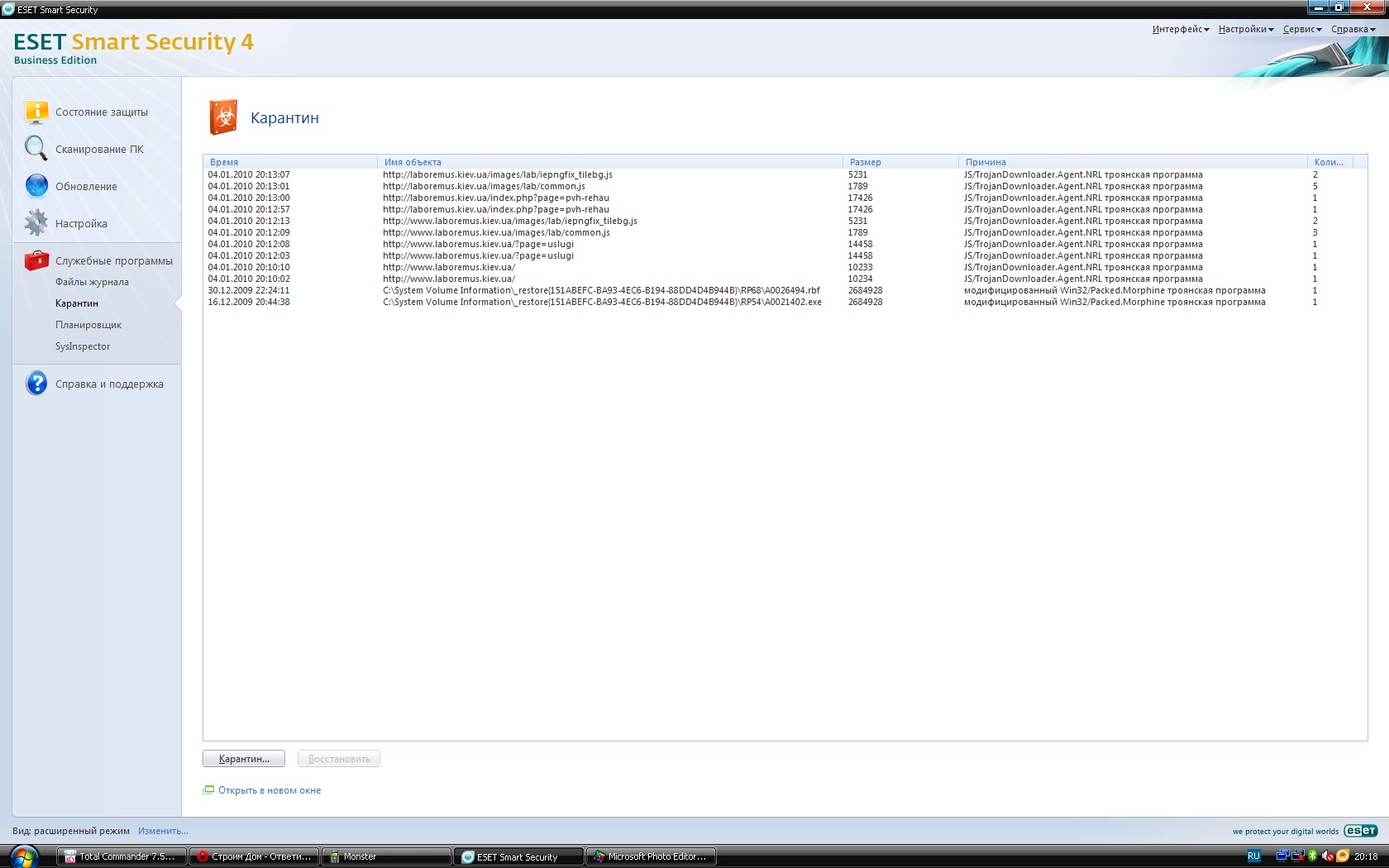Select the row dated 04.01.2010 20:10:02

[785, 279]
